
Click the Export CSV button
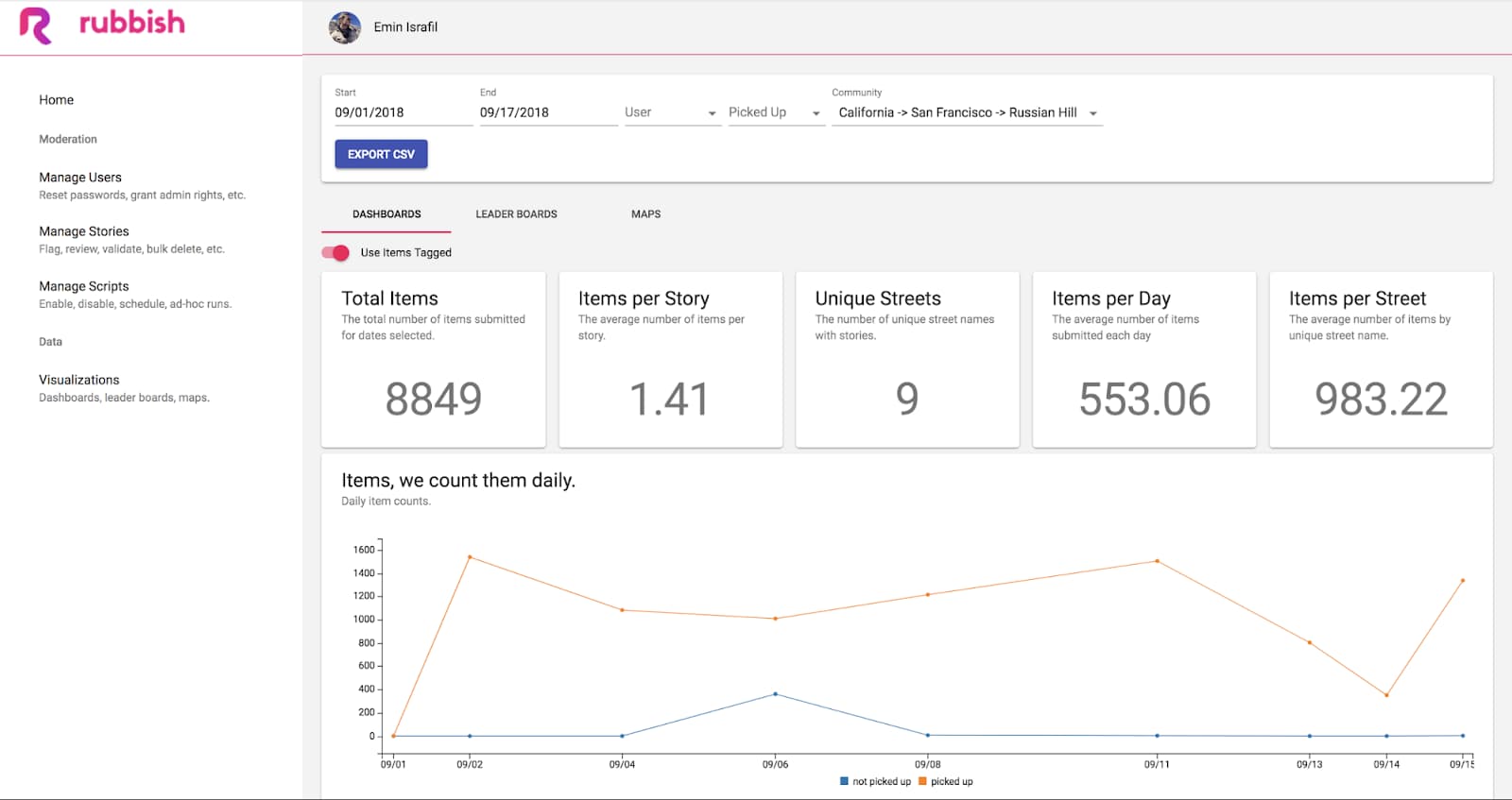coord(381,154)
